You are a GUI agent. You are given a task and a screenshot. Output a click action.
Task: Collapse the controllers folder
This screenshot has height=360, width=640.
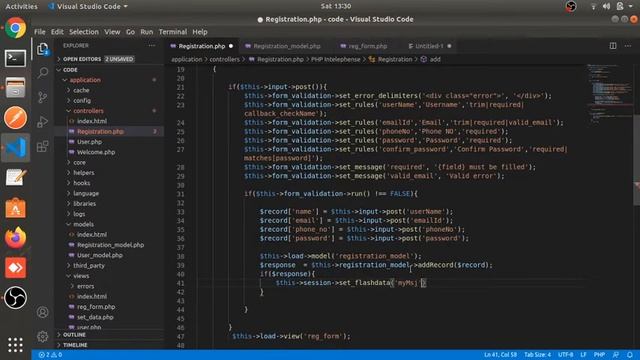88,111
